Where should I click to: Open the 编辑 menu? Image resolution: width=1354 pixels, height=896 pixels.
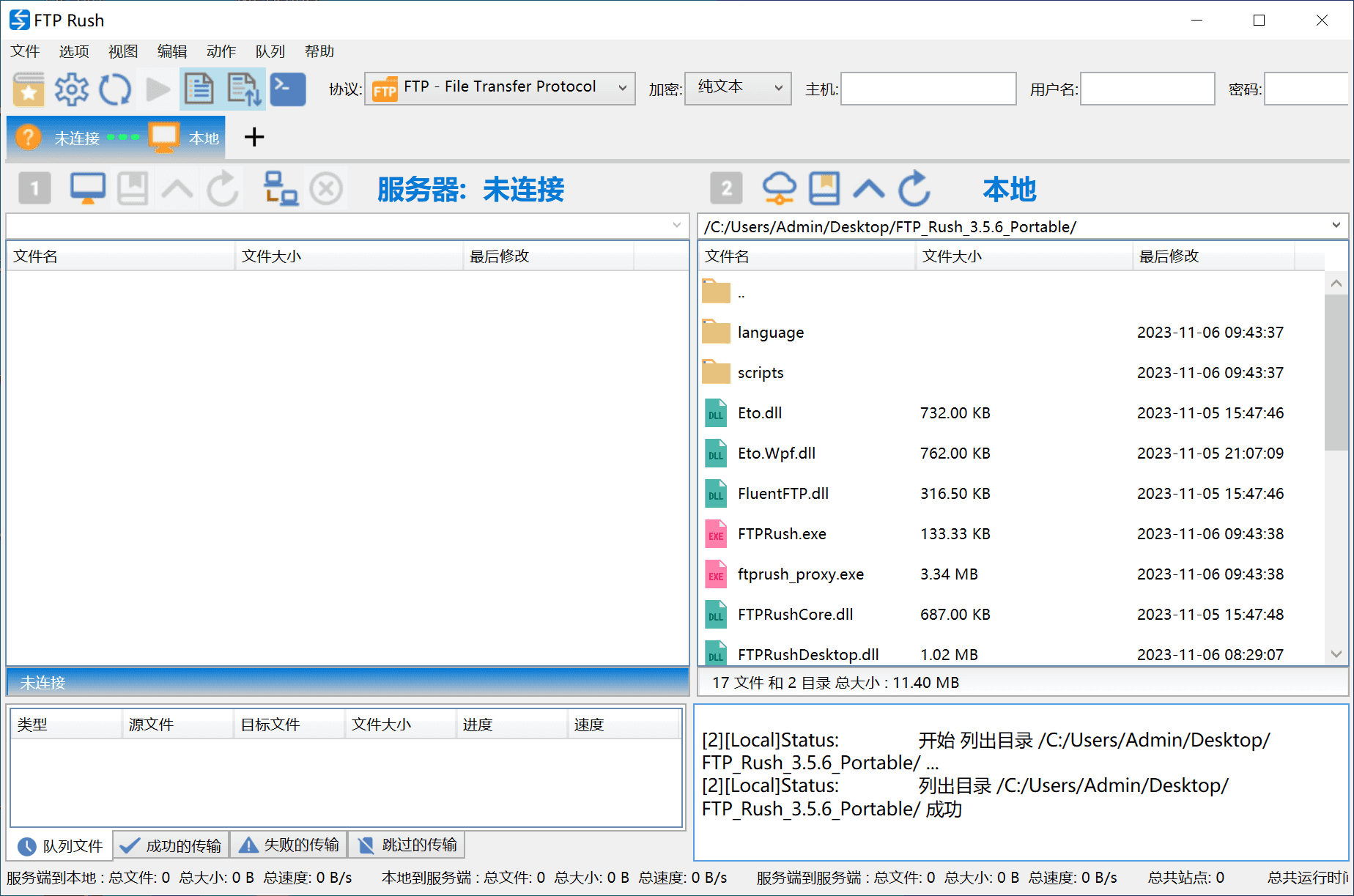pos(172,51)
